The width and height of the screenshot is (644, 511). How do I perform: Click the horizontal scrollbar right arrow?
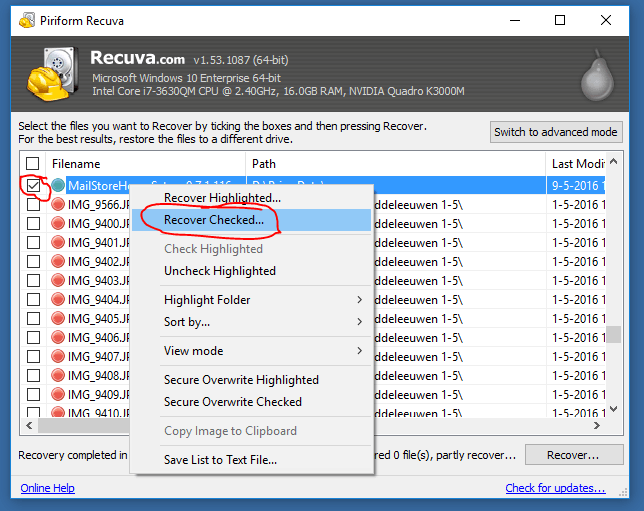click(x=597, y=426)
